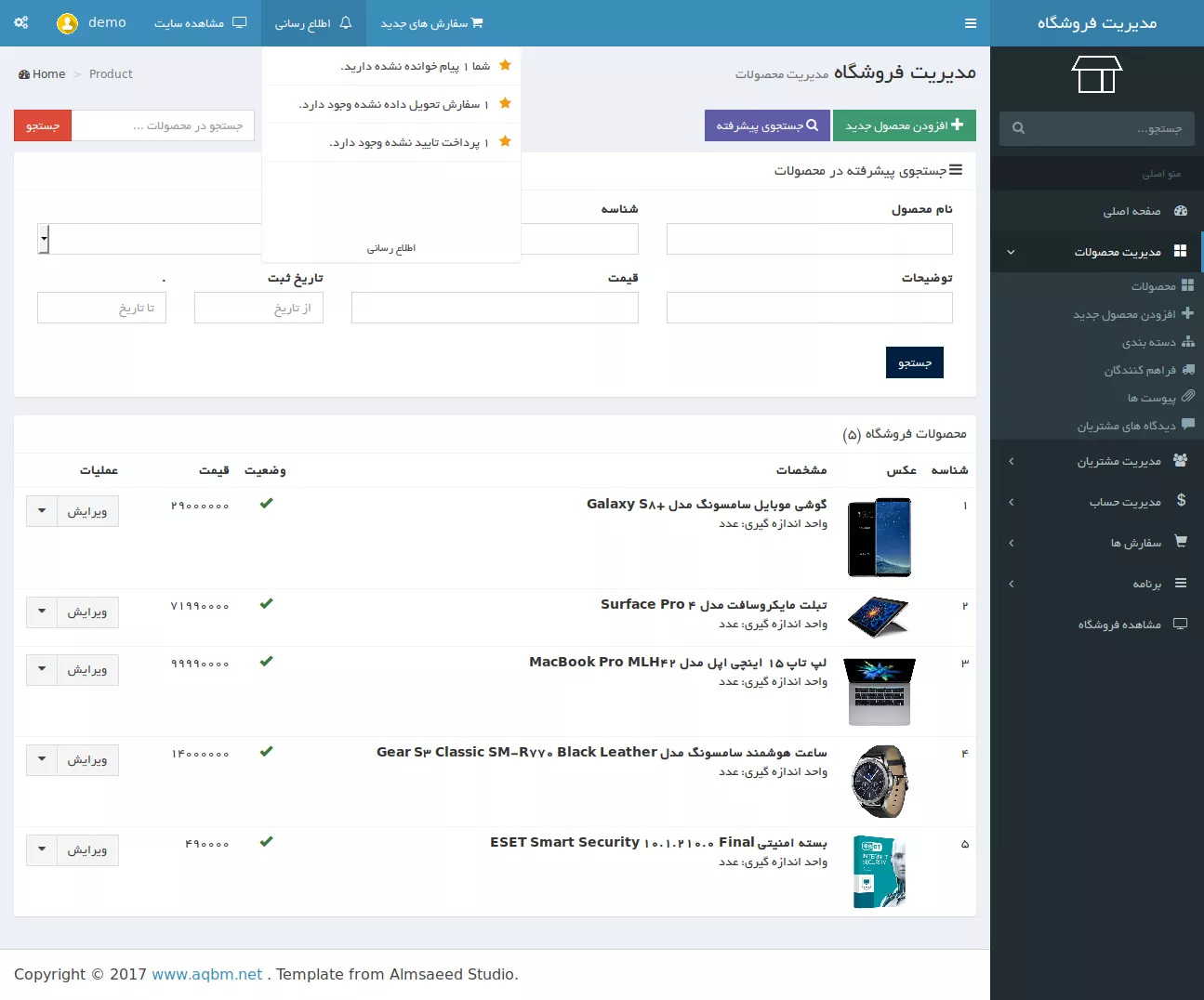The image size is (1204, 1000).
Task: Open the select box in advanced search form
Action: click(44, 239)
